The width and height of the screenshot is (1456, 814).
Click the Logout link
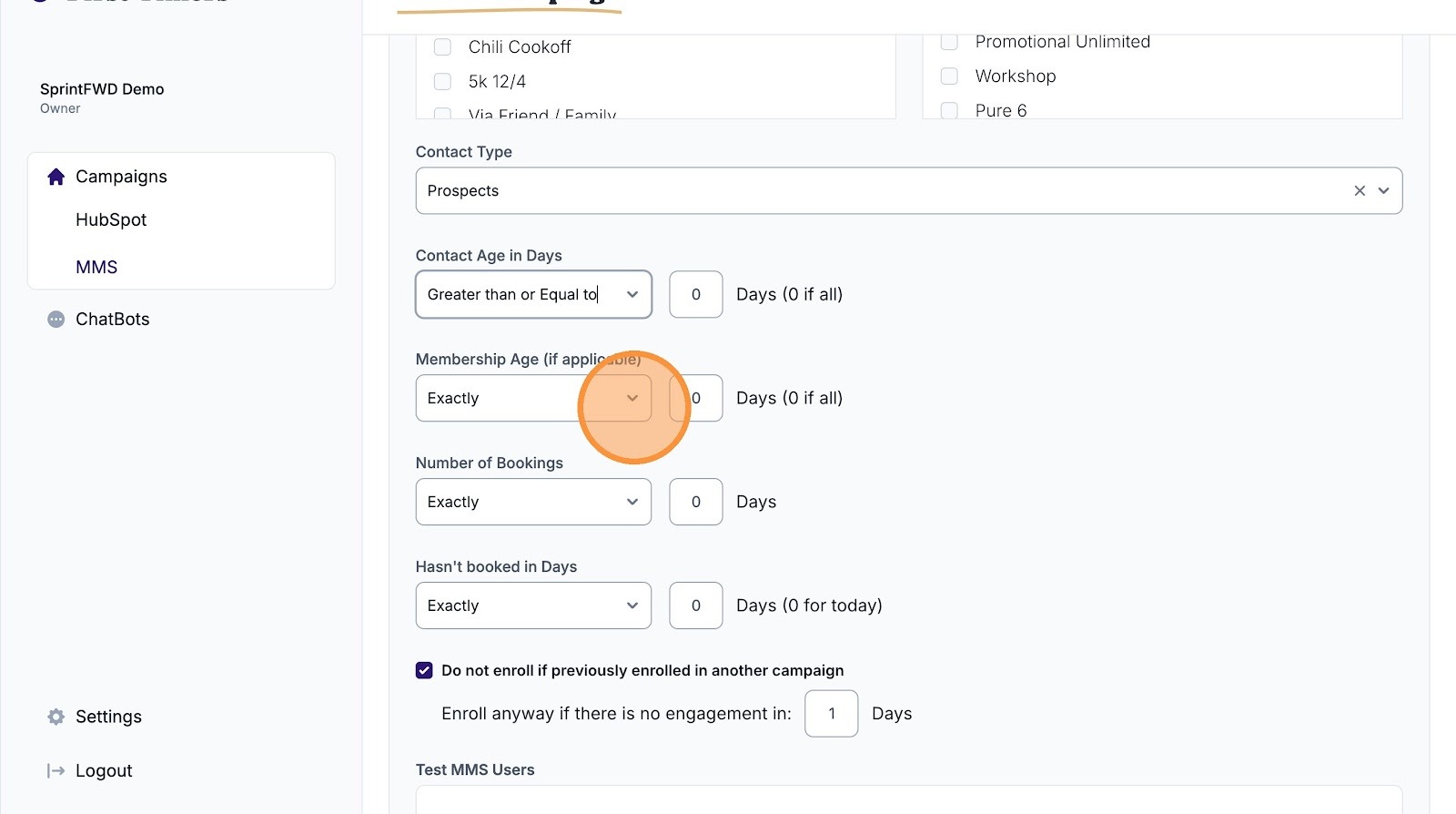[104, 771]
